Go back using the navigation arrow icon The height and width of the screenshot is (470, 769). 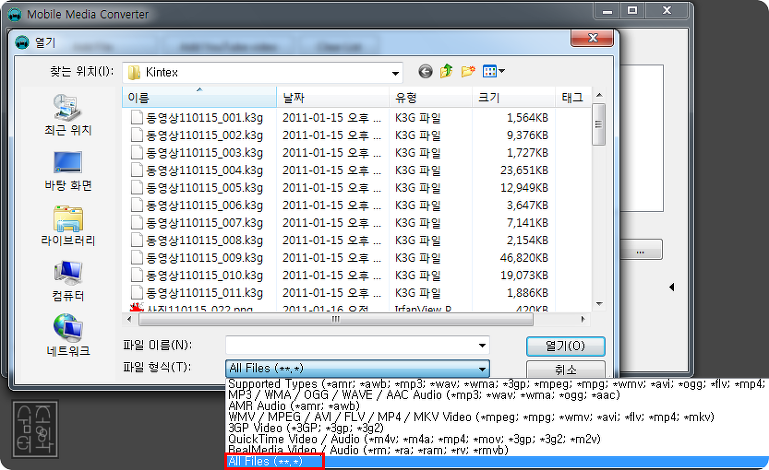click(425, 72)
